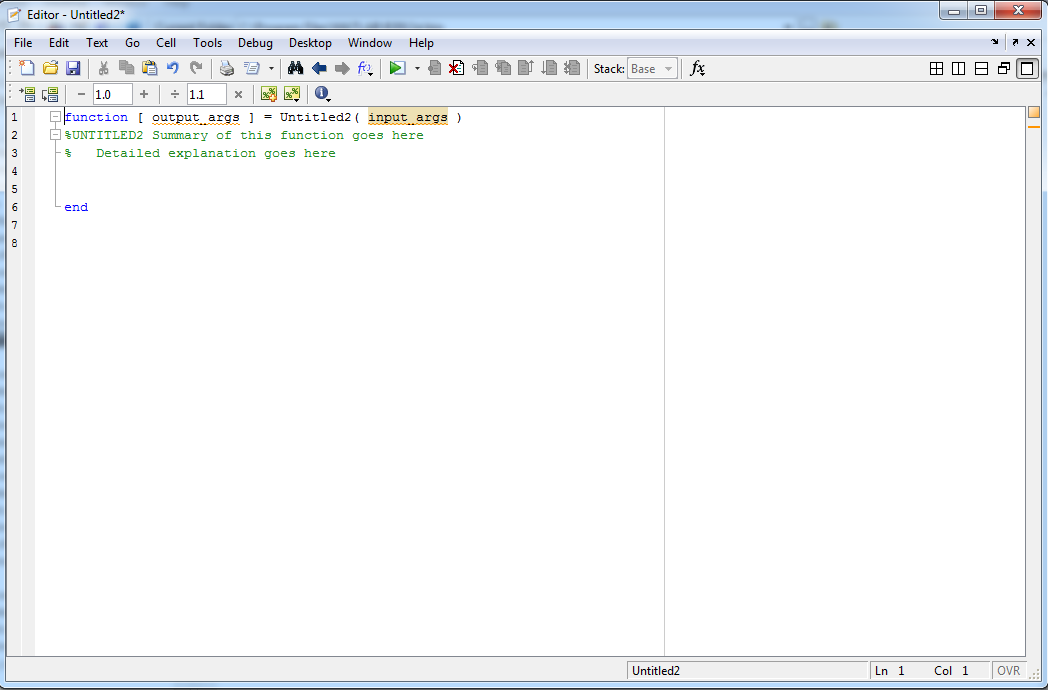Print the file with the printer icon
Image resolution: width=1048 pixels, height=690 pixels.
[227, 68]
